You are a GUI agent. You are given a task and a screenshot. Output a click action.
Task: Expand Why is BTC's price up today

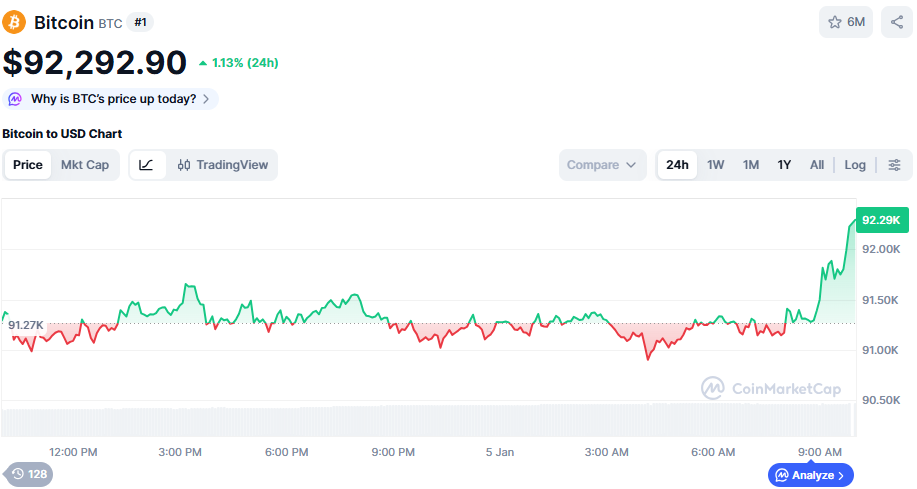coord(119,99)
